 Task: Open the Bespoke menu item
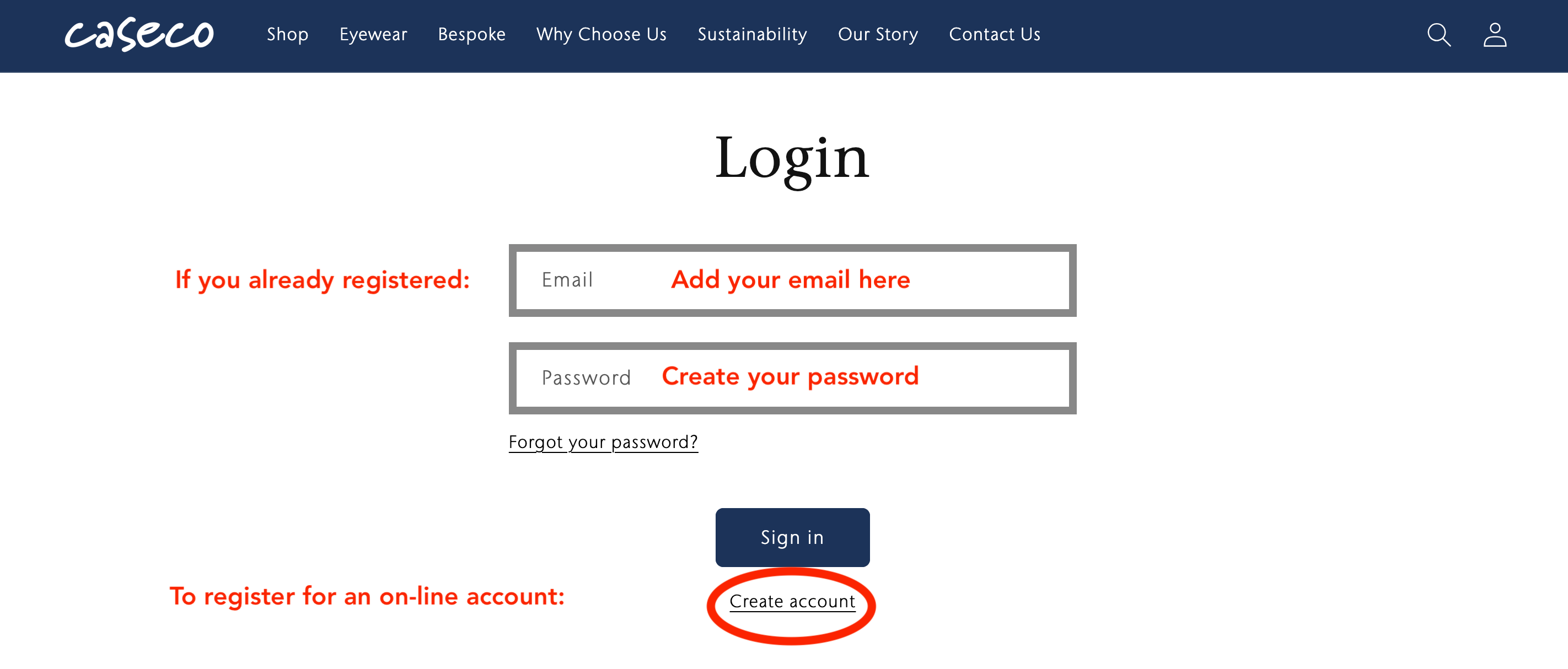pyautogui.click(x=472, y=35)
